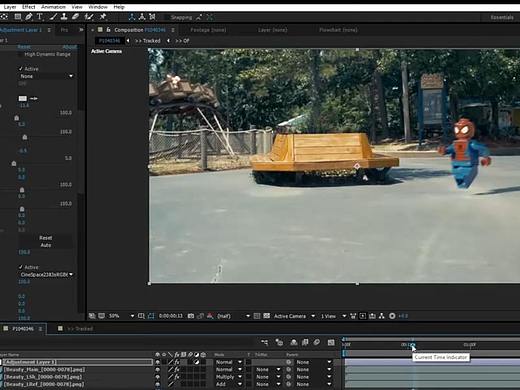The height and width of the screenshot is (390, 520).
Task: Click the Auto button in effect panel
Action: 46,245
